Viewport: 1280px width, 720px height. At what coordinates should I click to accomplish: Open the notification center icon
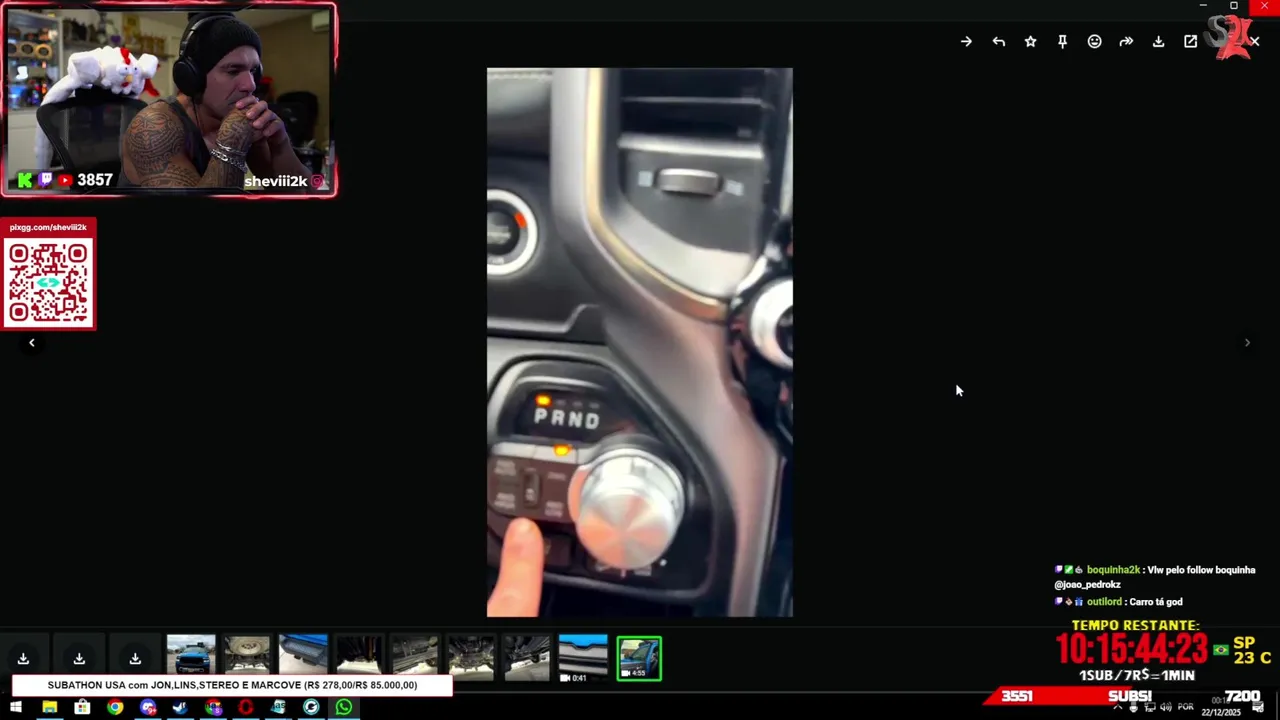pyautogui.click(x=1259, y=707)
